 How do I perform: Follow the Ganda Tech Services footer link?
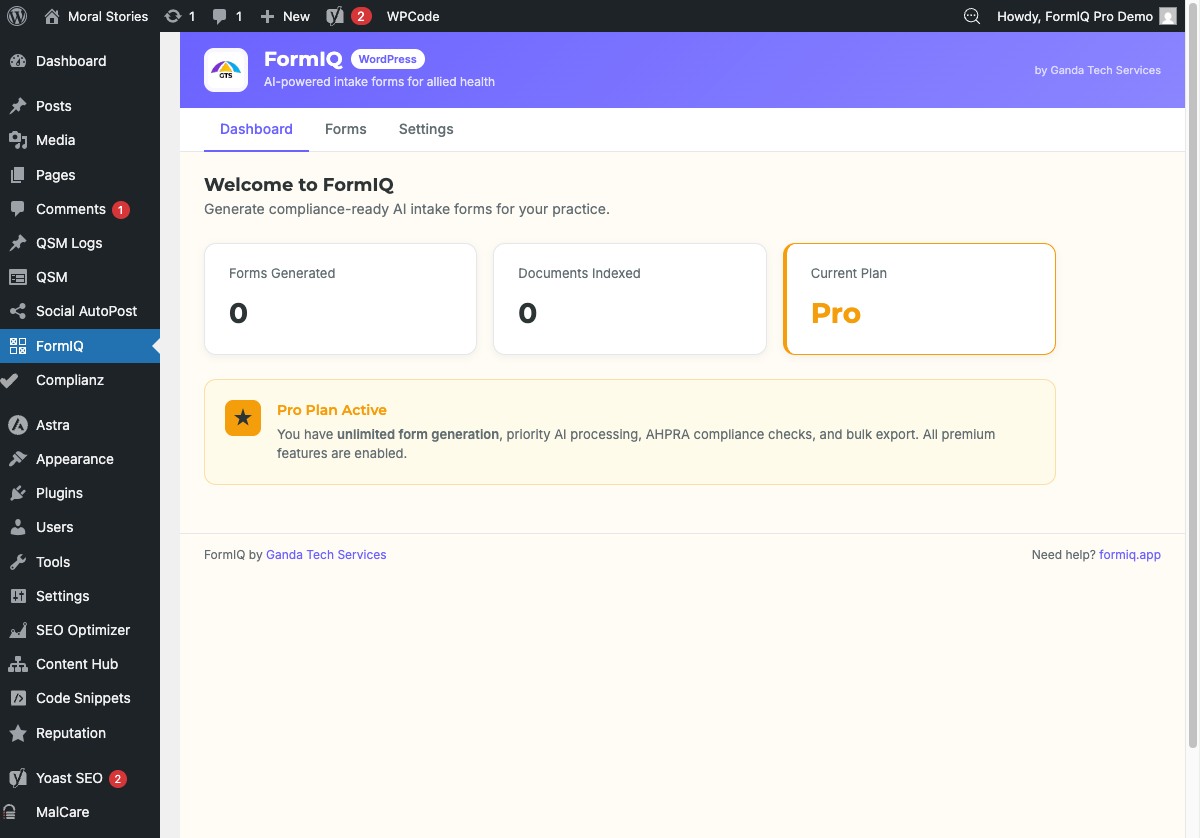pyautogui.click(x=326, y=555)
